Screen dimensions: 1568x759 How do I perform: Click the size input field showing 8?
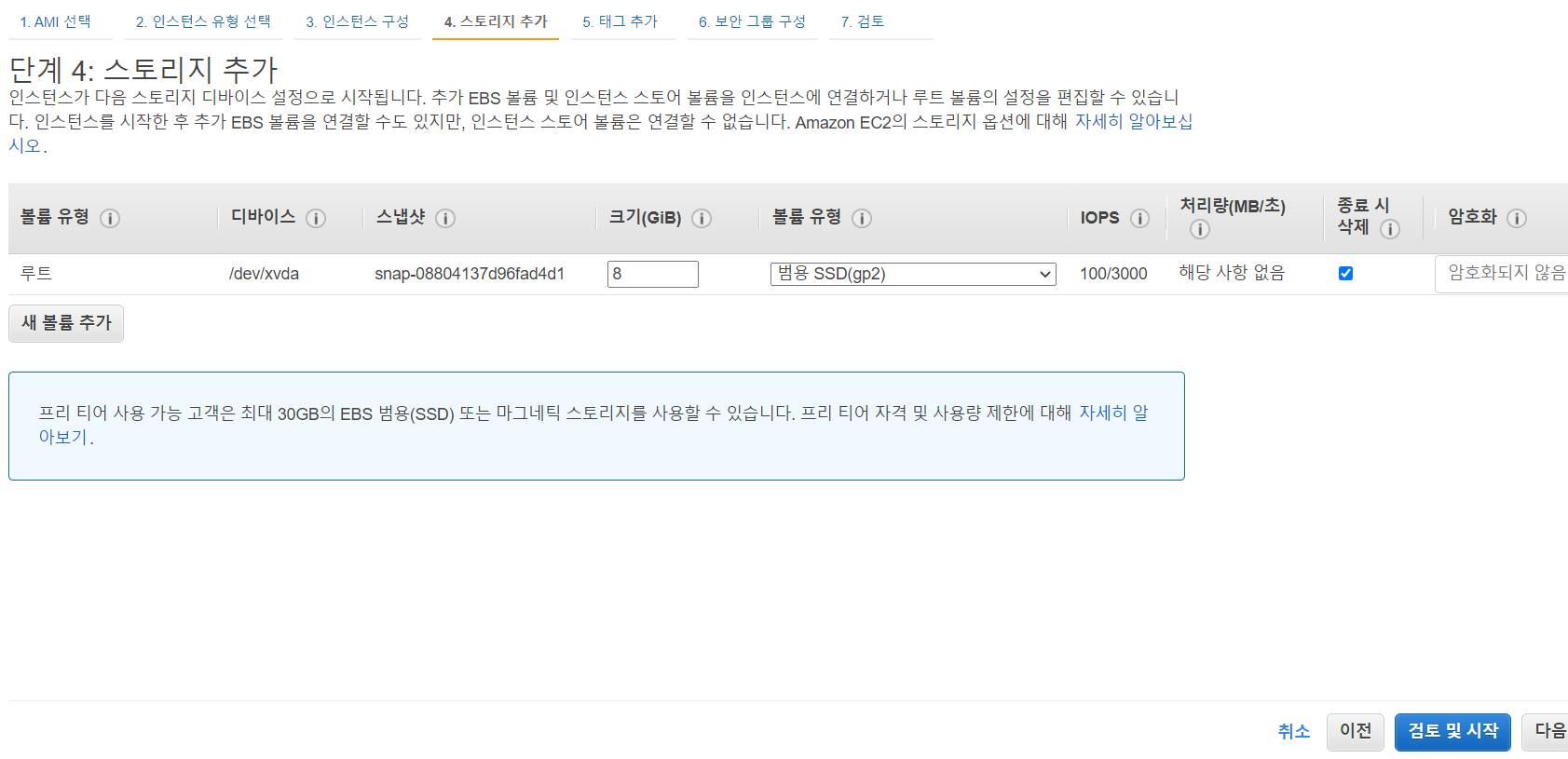click(653, 274)
